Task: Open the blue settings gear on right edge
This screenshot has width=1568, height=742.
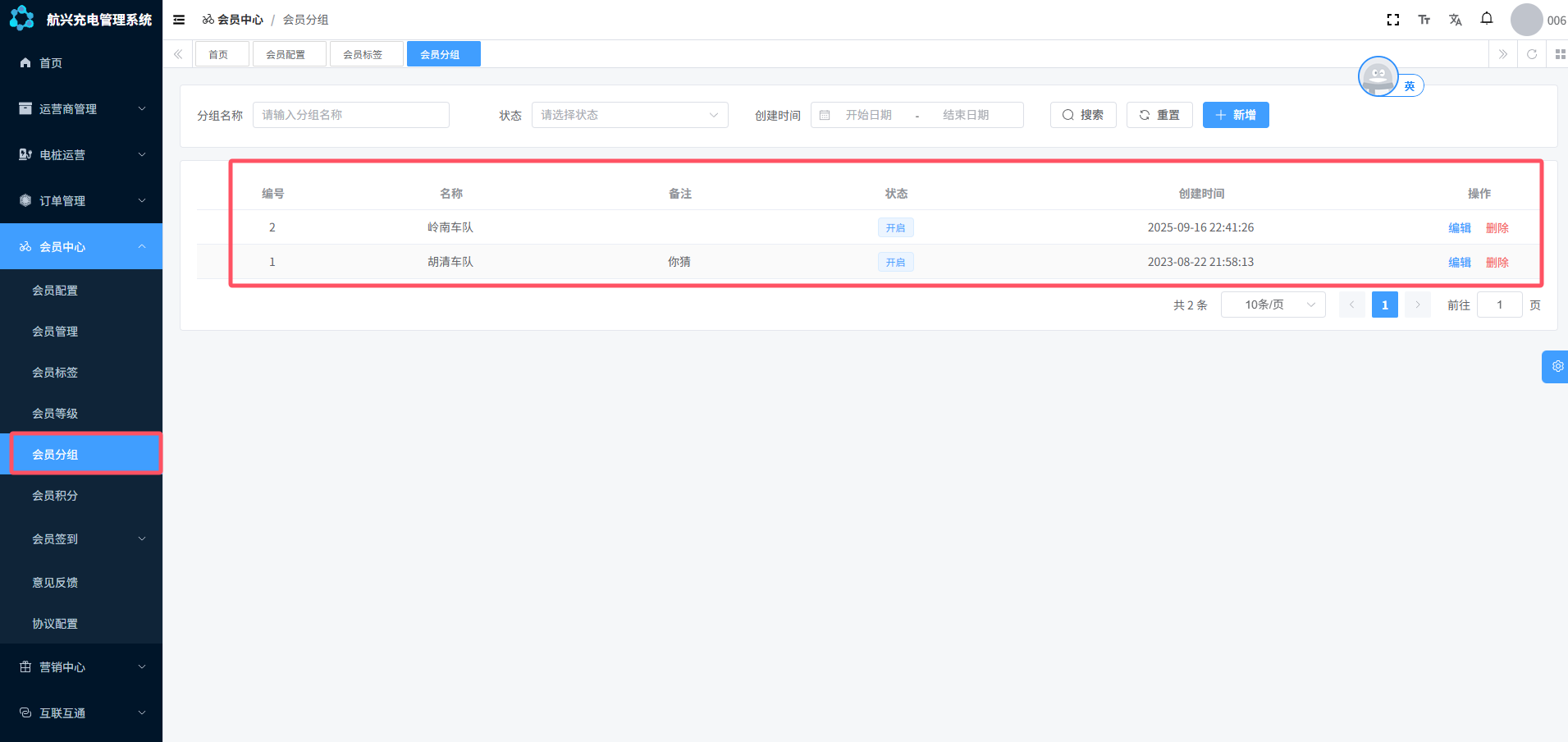Action: (x=1557, y=367)
